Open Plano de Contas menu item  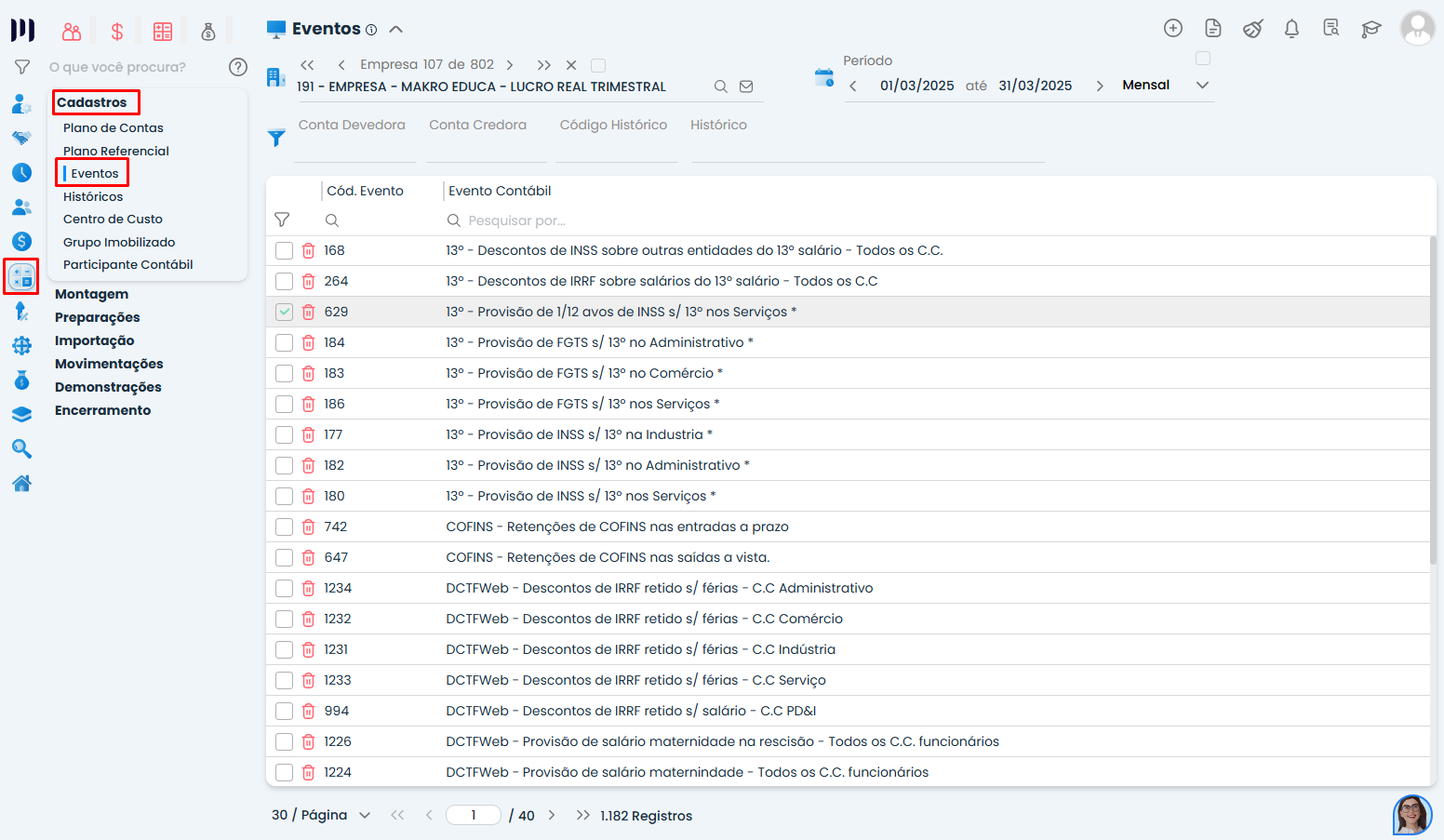click(x=114, y=127)
